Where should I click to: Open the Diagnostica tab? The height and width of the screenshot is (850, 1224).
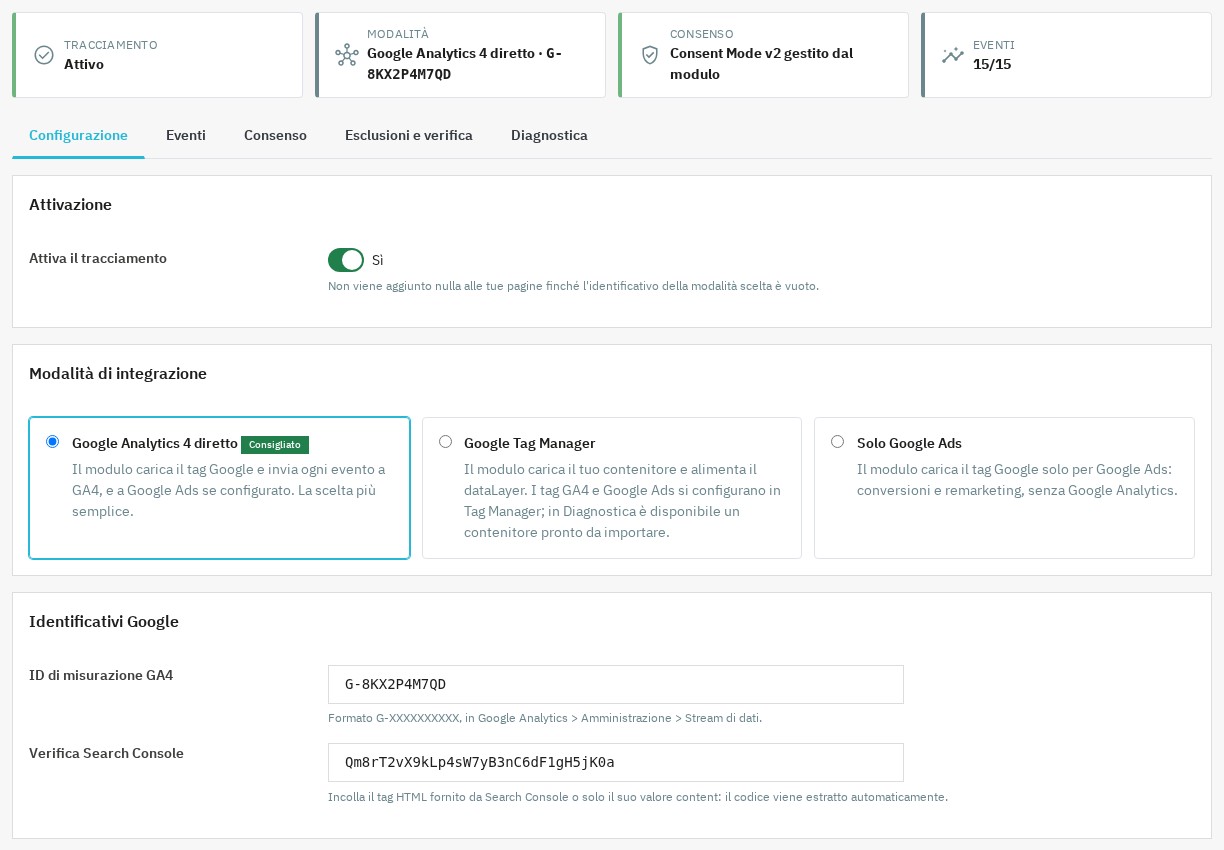click(549, 135)
